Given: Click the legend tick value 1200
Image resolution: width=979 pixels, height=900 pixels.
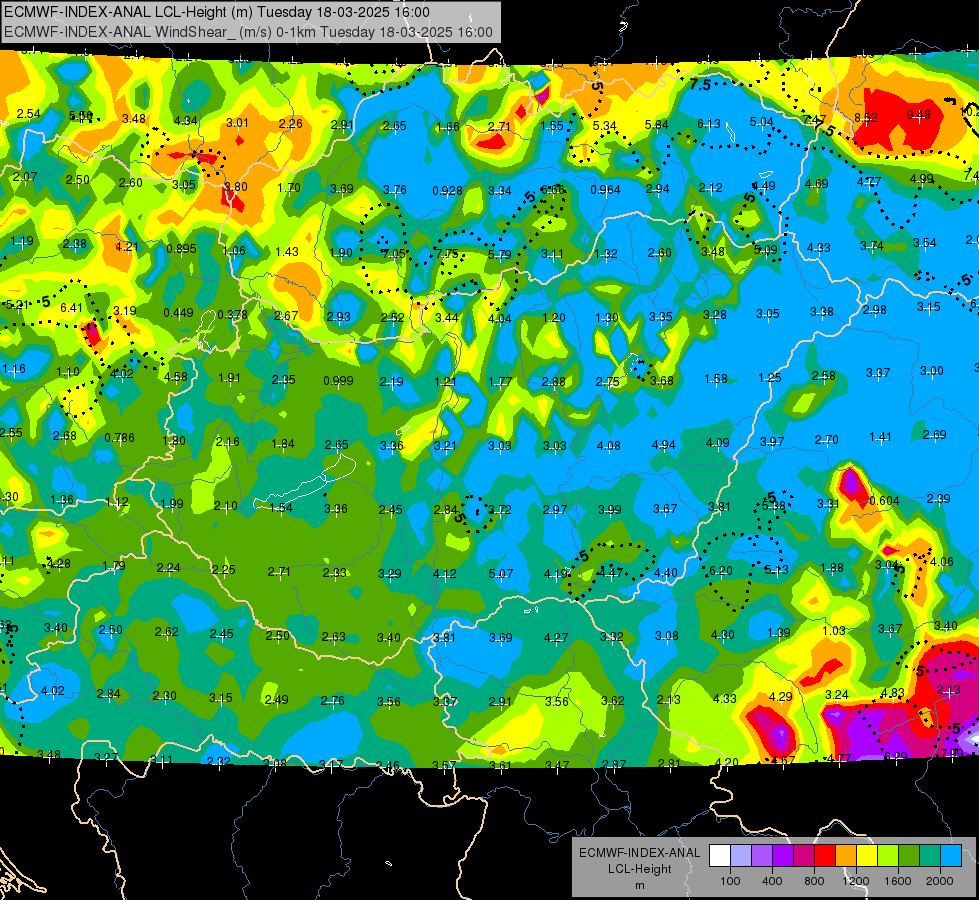Looking at the screenshot, I should 856,881.
